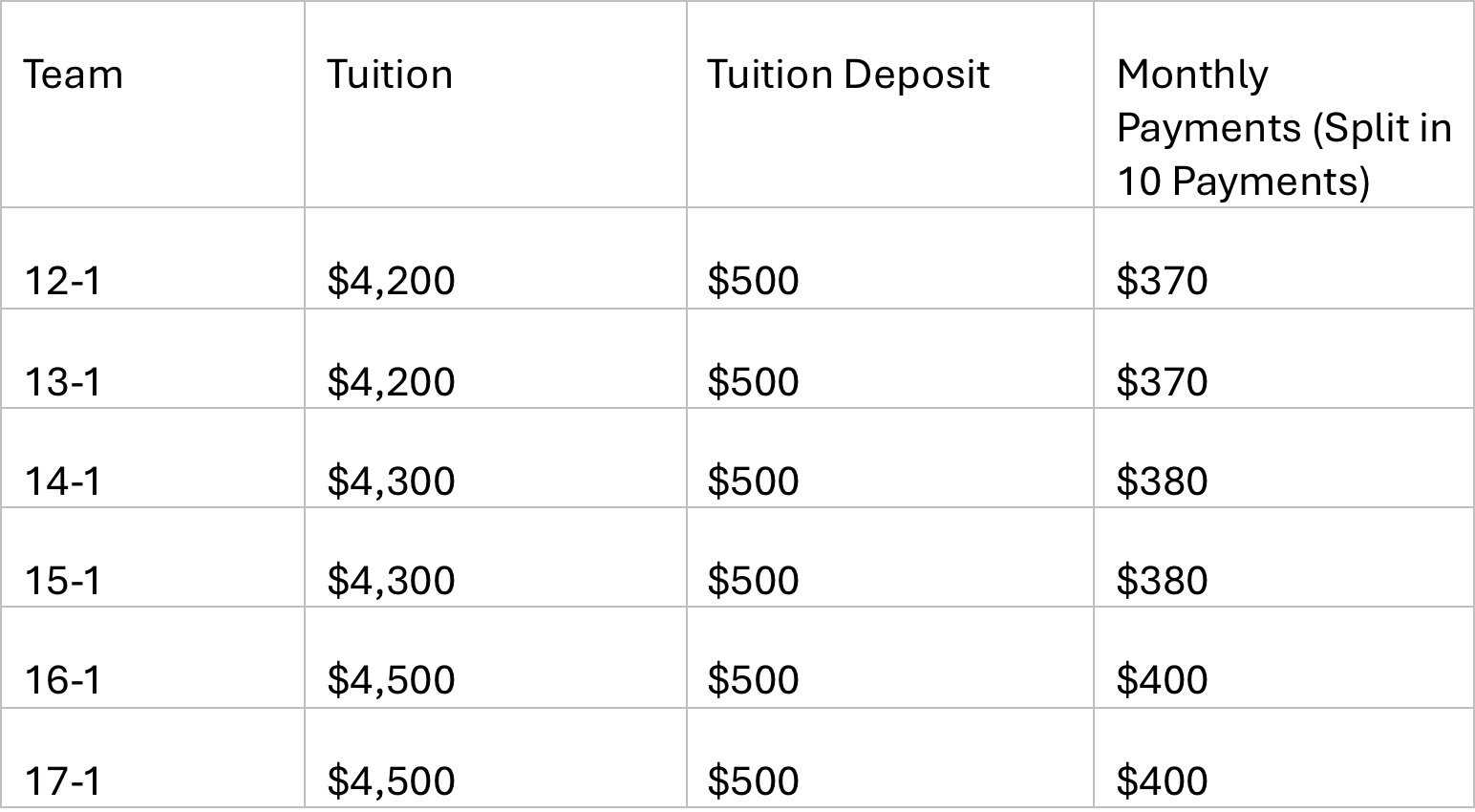Click the $4,200 tuition for 12-1

coord(391,282)
